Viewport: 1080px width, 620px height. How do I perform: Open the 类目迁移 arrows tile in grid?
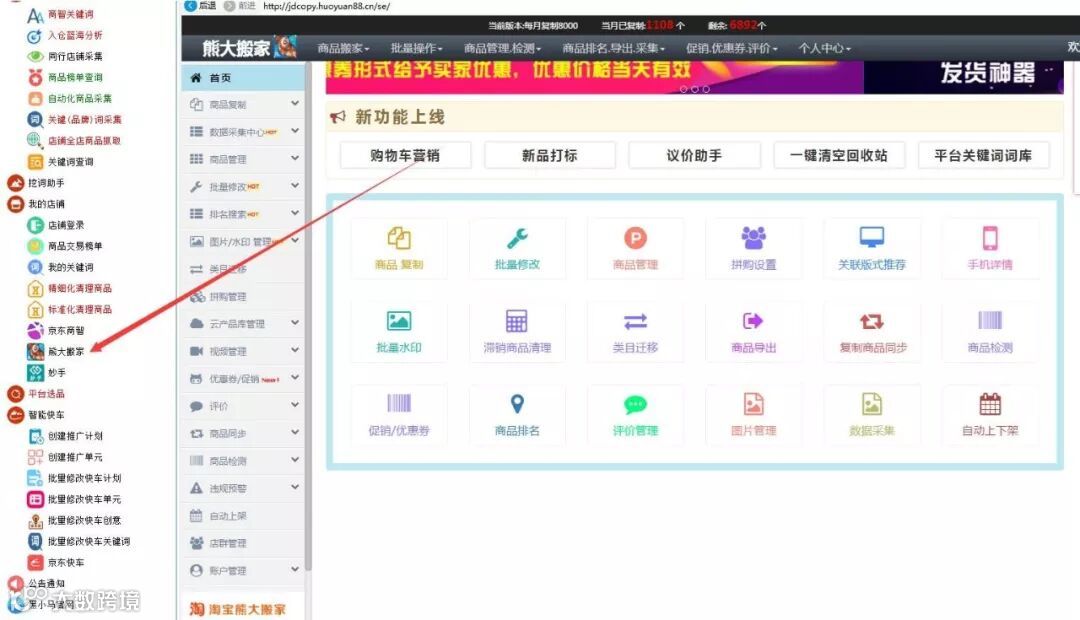(635, 331)
